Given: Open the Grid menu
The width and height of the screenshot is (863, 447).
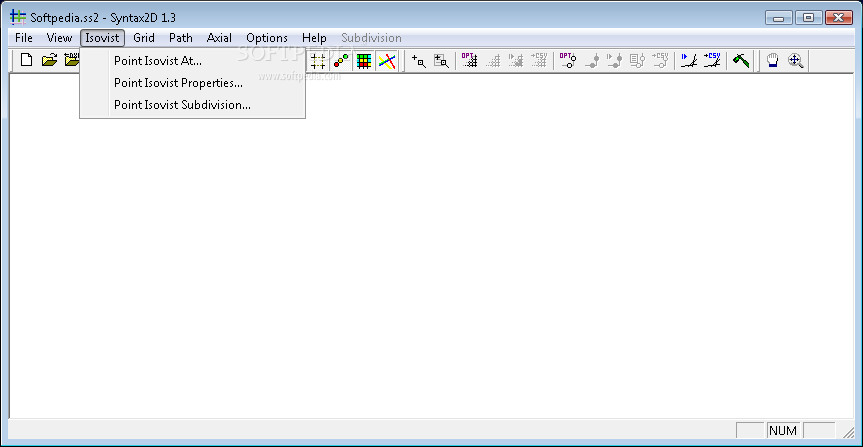Looking at the screenshot, I should coord(144,38).
